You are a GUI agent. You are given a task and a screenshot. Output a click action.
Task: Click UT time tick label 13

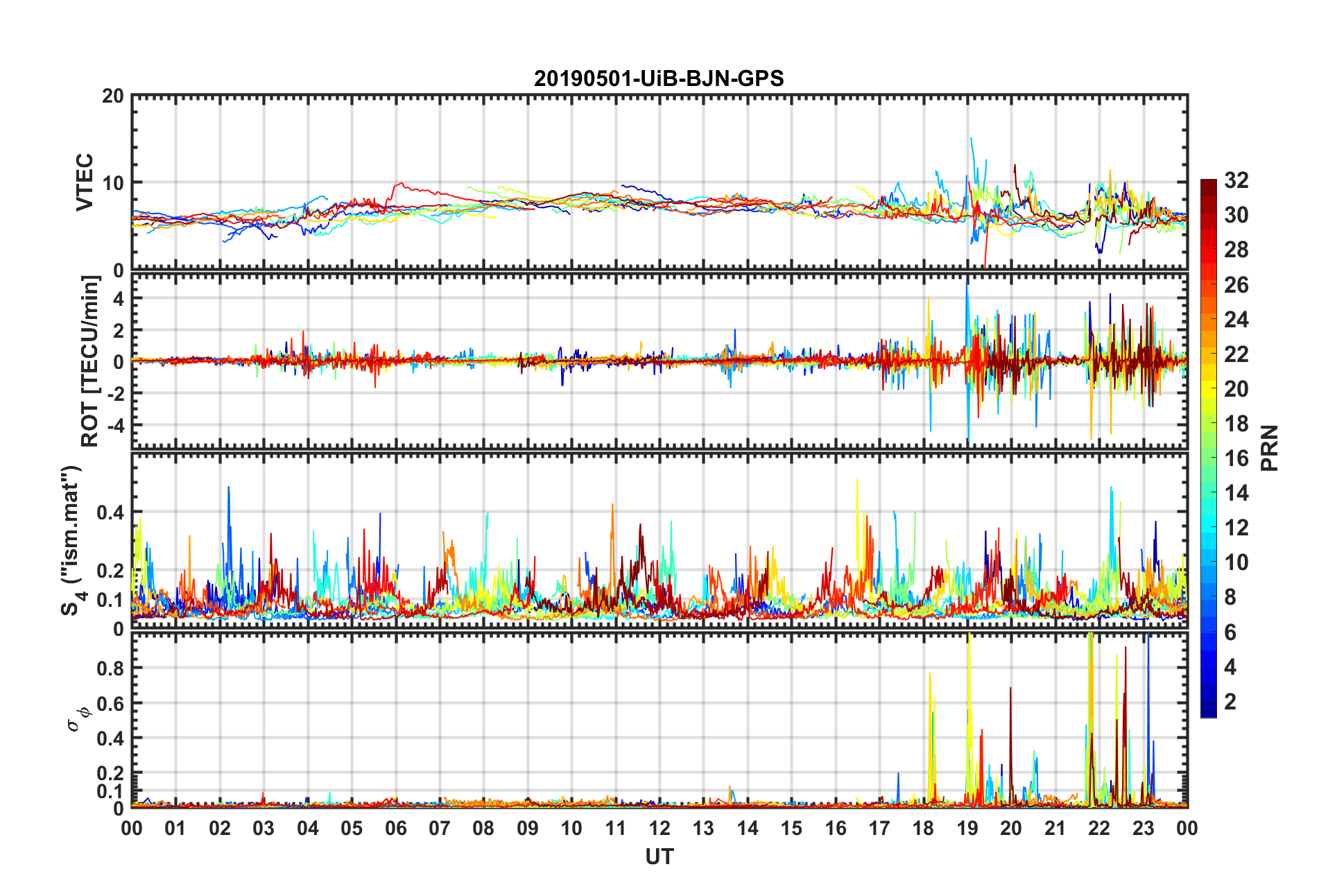click(x=703, y=829)
